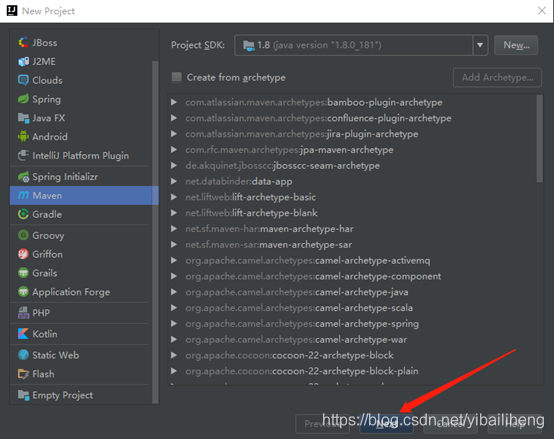Pick the Spring leaf icon
The height and width of the screenshot is (439, 554).
pyautogui.click(x=23, y=99)
